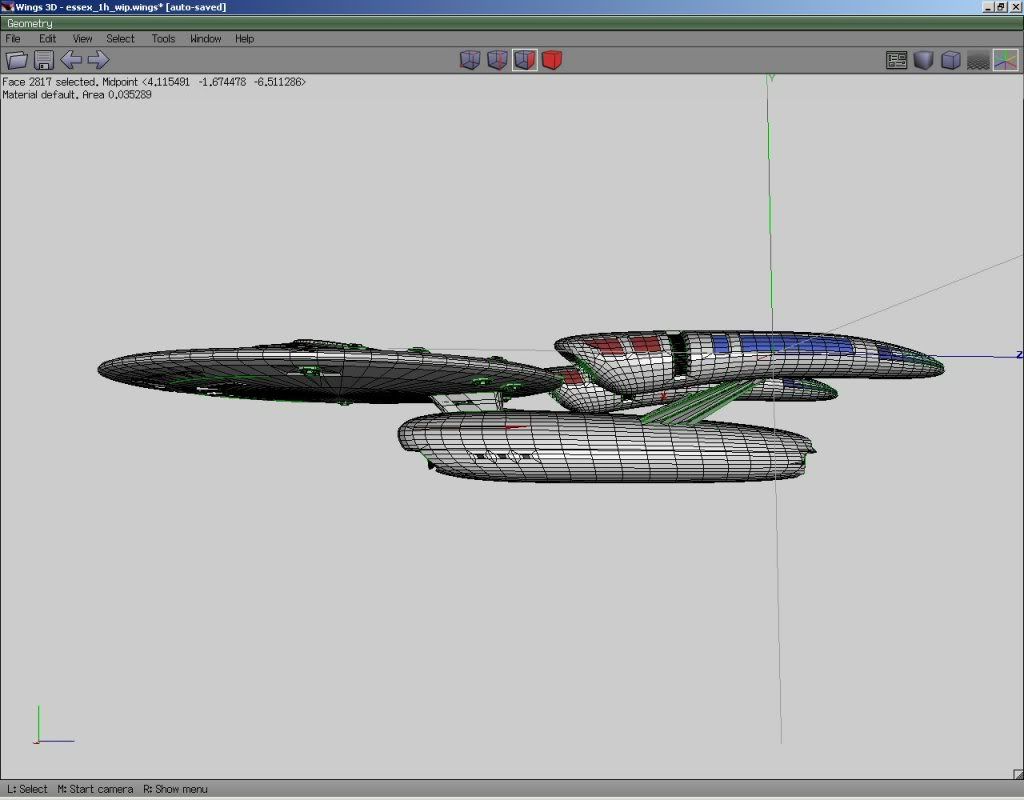
Task: Click the Wings 3D app icon in title bar
Action: tap(7, 7)
